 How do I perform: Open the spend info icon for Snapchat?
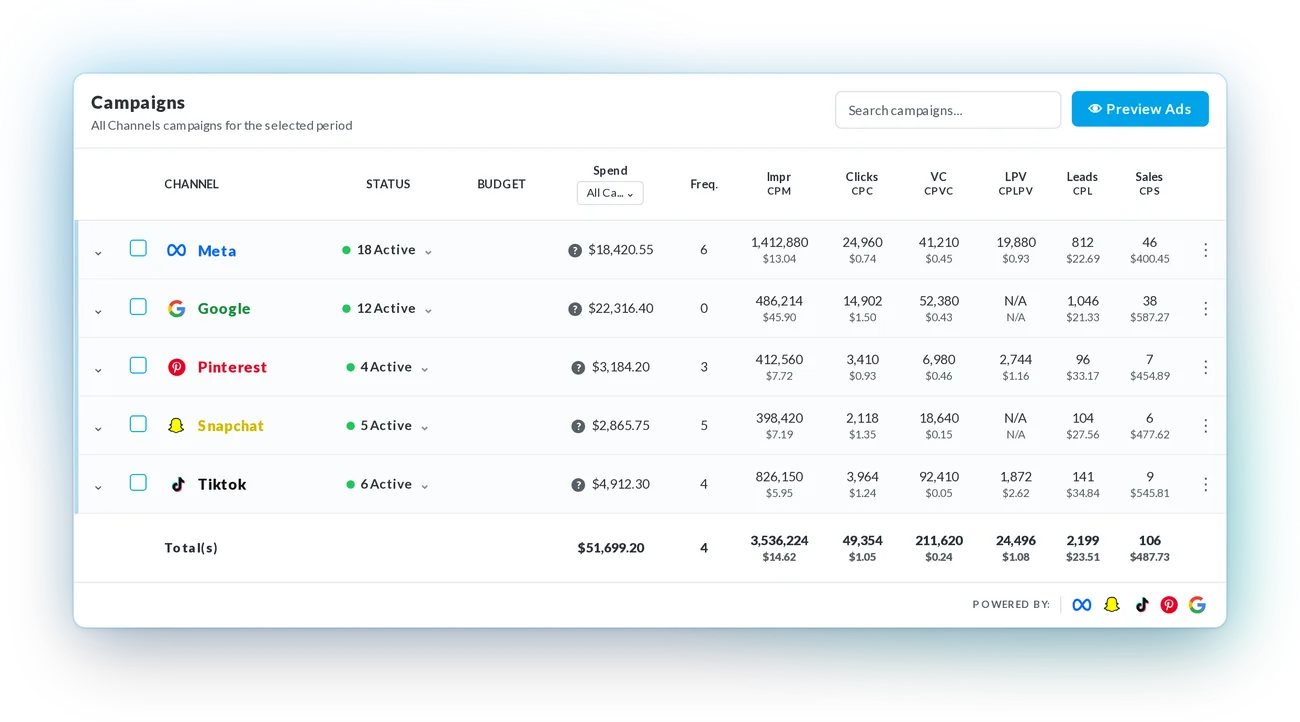tap(578, 426)
